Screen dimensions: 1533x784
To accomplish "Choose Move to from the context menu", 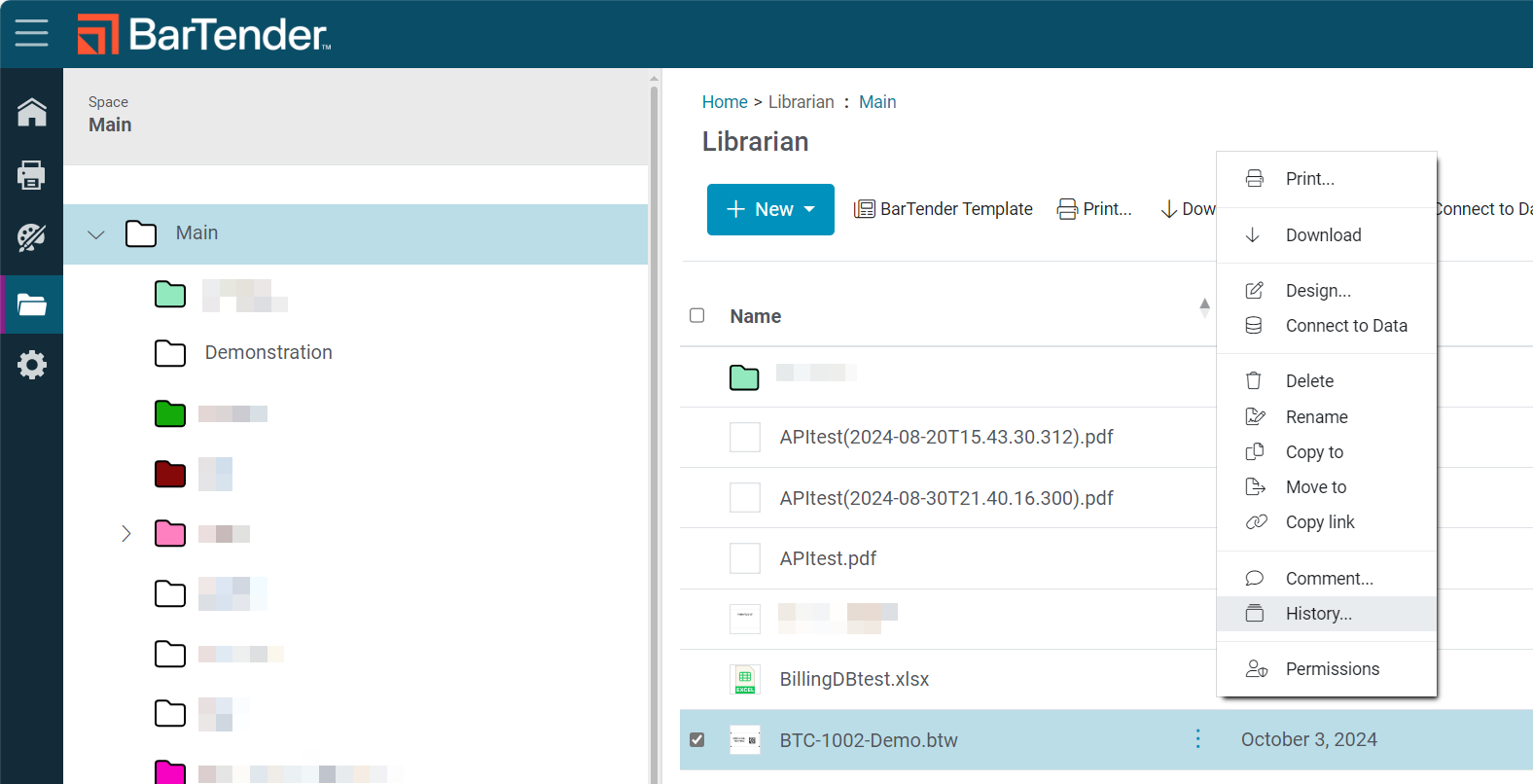I will (1327, 487).
